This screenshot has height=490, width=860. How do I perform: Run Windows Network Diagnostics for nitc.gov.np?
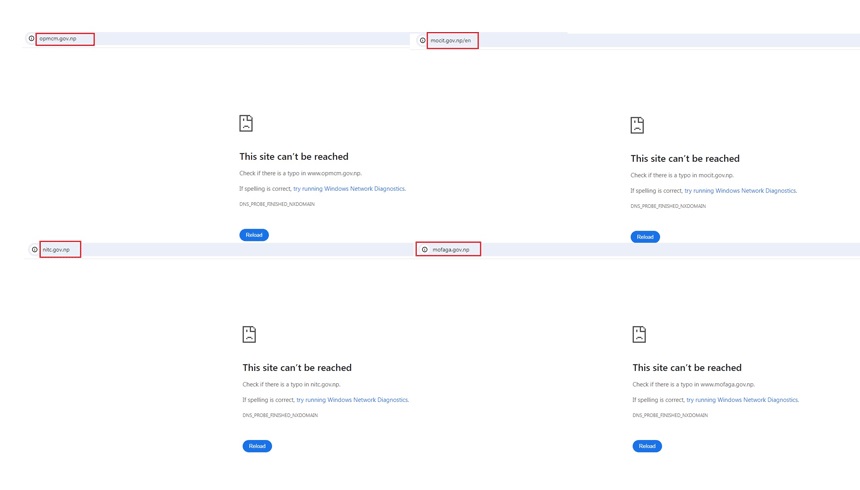coord(352,400)
